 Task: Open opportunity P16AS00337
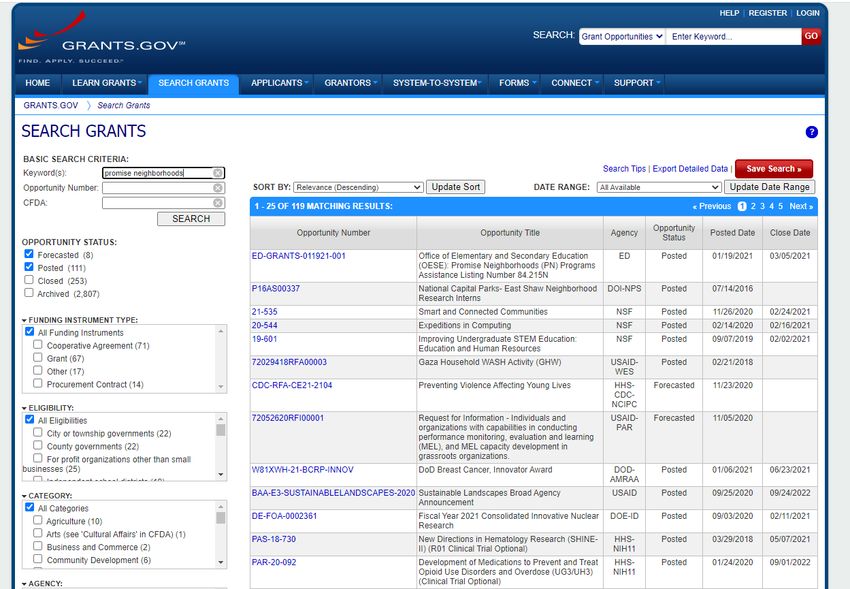[x=275, y=289]
